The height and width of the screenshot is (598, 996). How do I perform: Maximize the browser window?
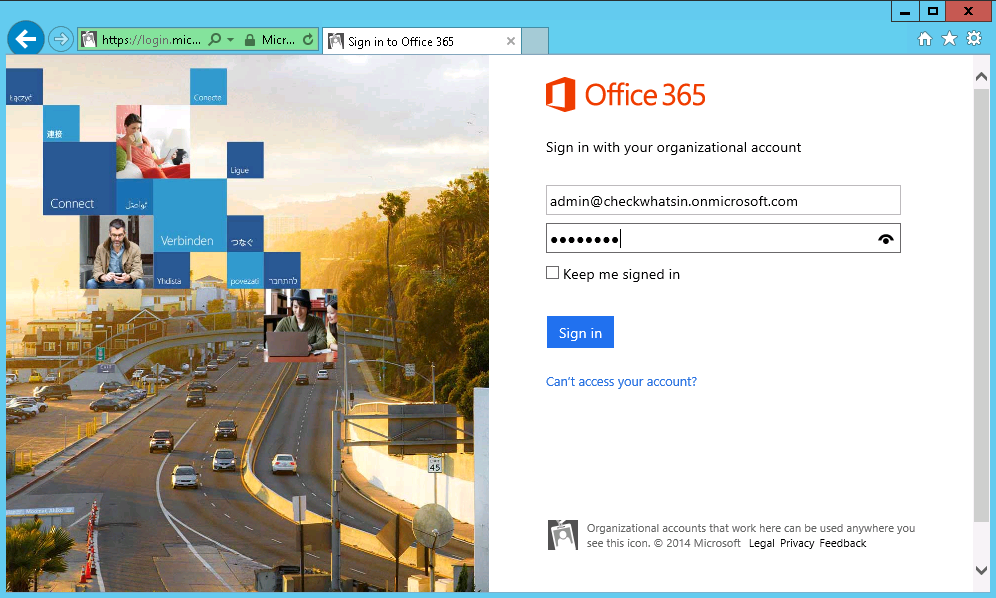click(932, 11)
